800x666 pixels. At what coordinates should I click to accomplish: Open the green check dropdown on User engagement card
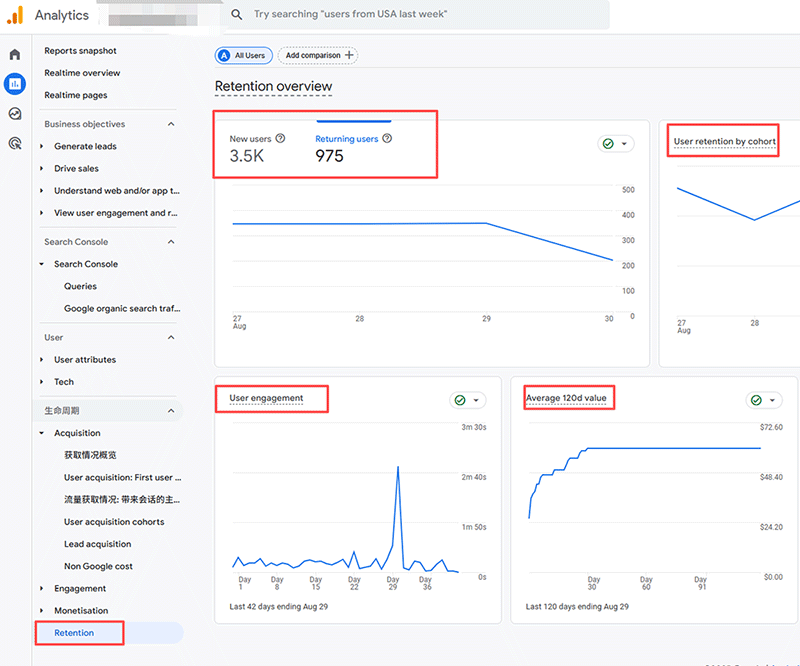coord(468,400)
